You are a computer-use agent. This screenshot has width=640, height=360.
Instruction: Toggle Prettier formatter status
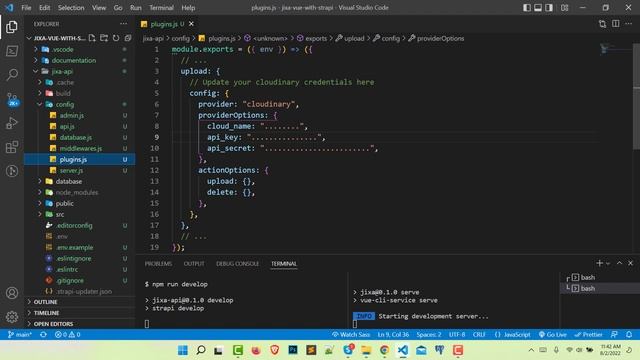click(x=588, y=334)
